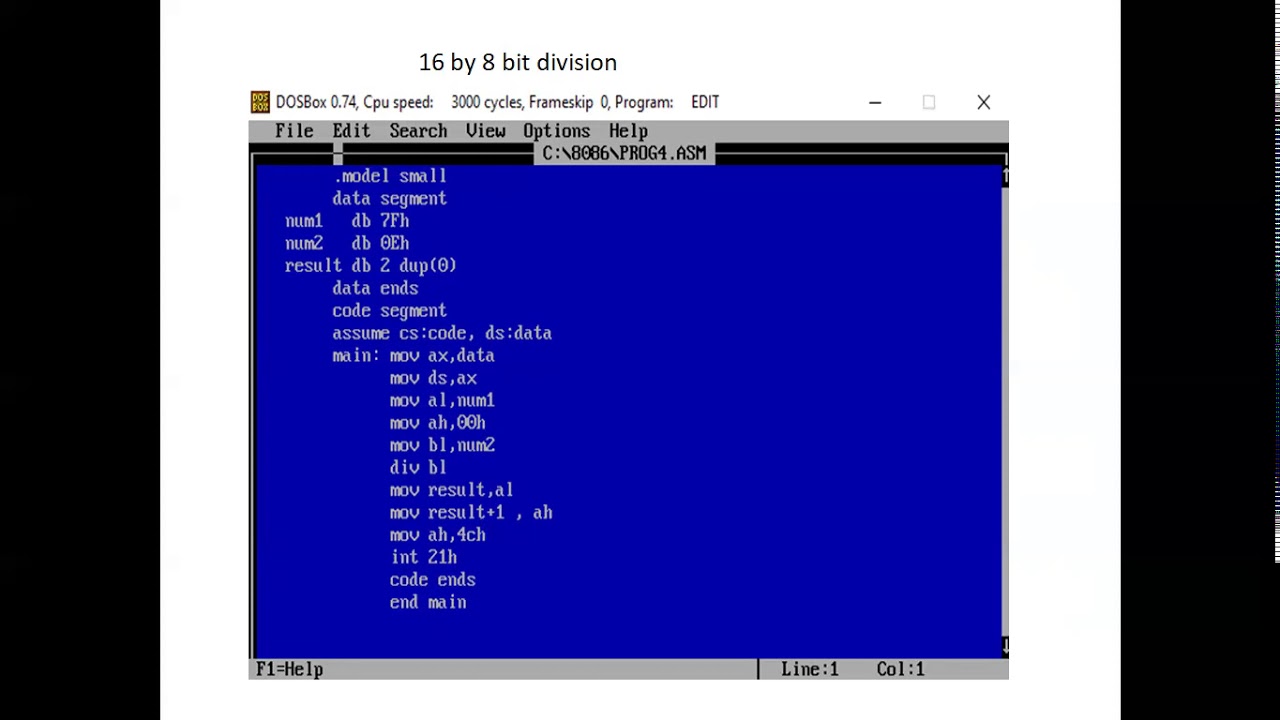
Task: Click the editor scrollbar up arrow
Action: 1004,176
